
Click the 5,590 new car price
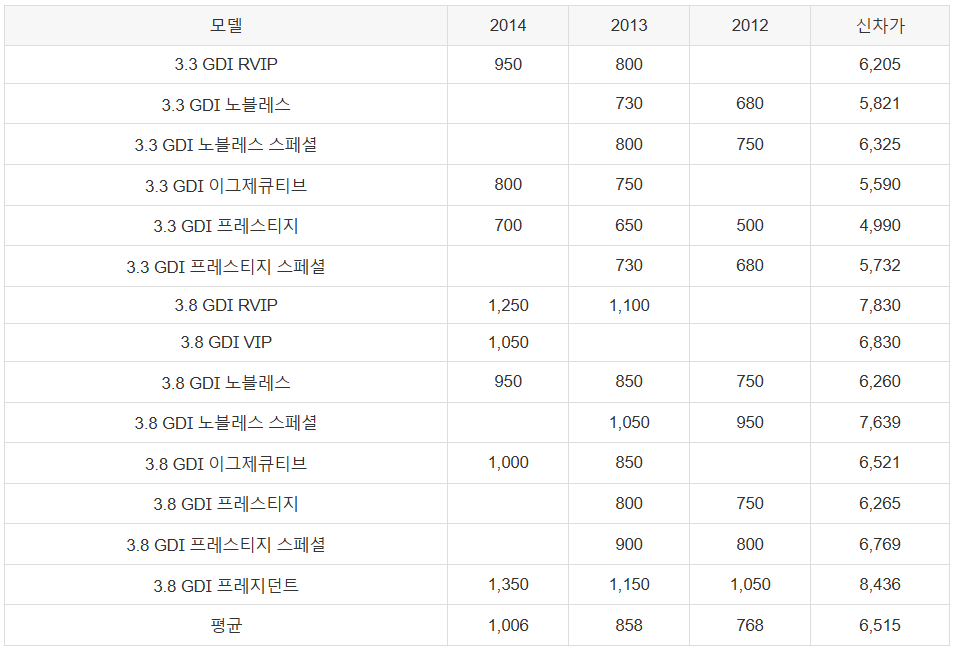(x=879, y=185)
